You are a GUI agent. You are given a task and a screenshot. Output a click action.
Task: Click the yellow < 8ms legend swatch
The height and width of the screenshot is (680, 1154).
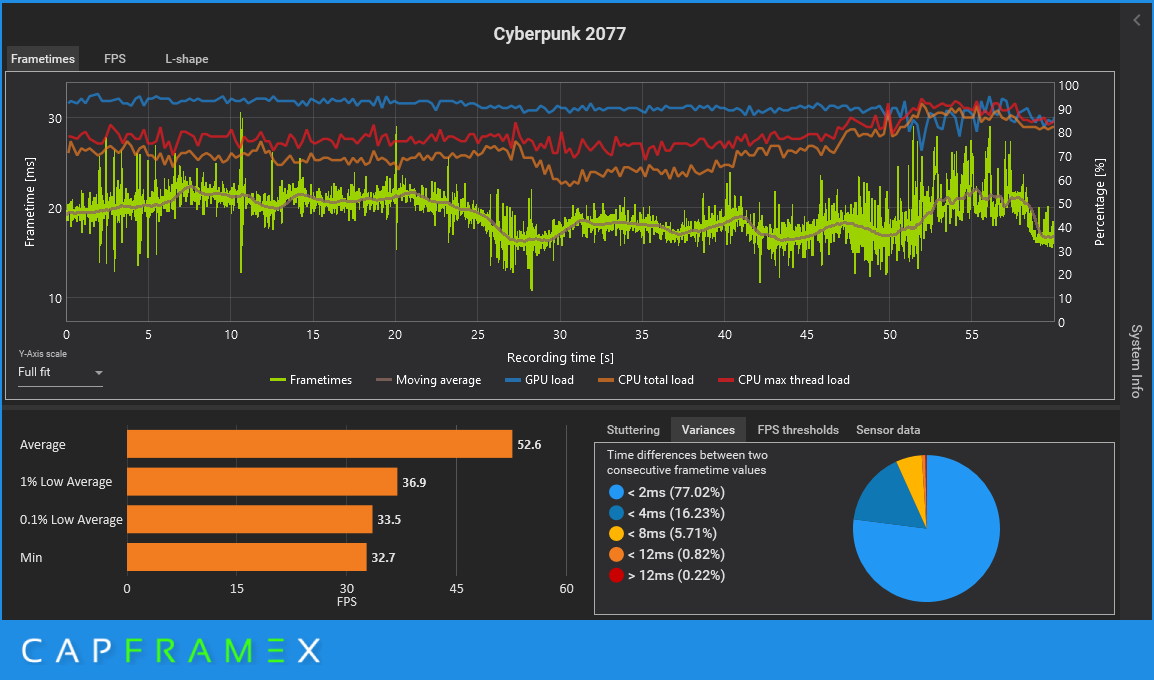(616, 534)
